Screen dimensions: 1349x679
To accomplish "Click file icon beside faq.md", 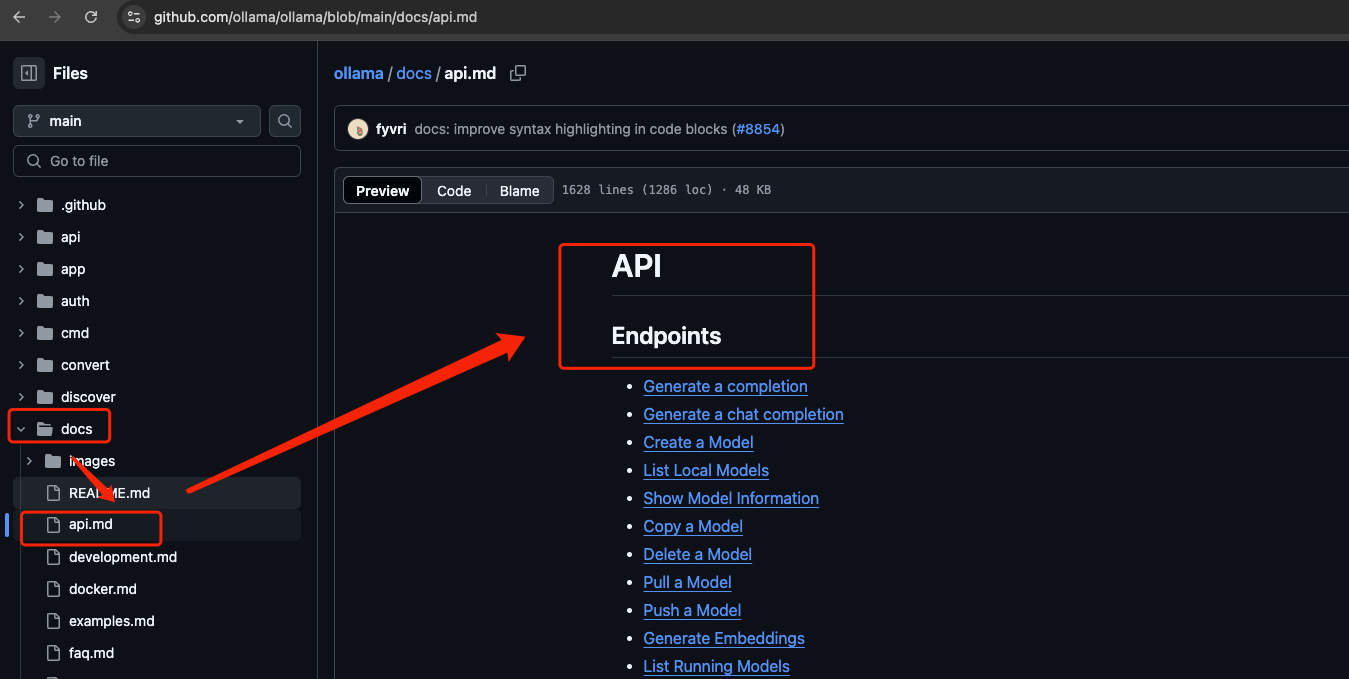I will click(x=53, y=653).
